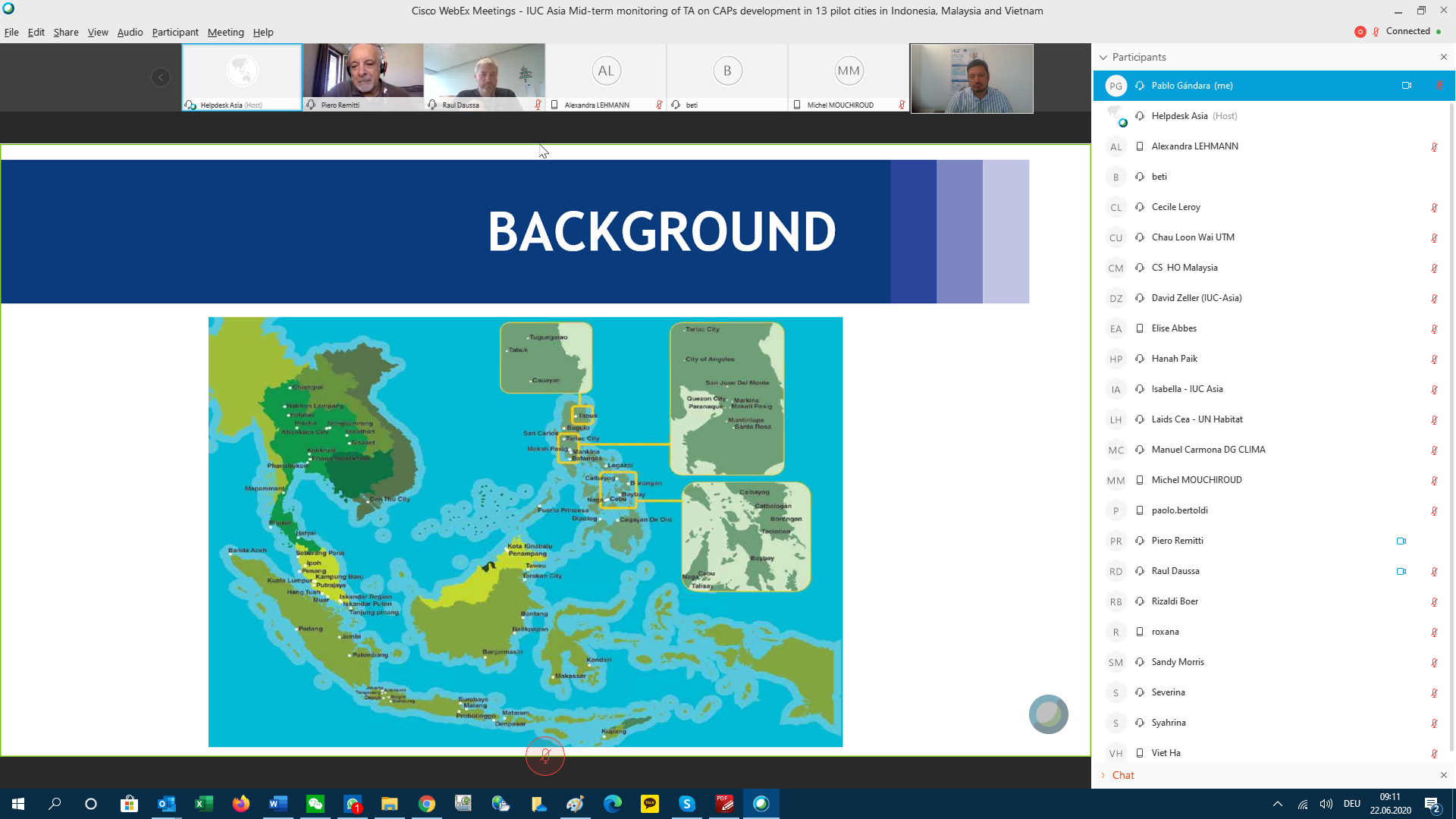Open the Meeting menu
1456x819 pixels.
coord(225,32)
